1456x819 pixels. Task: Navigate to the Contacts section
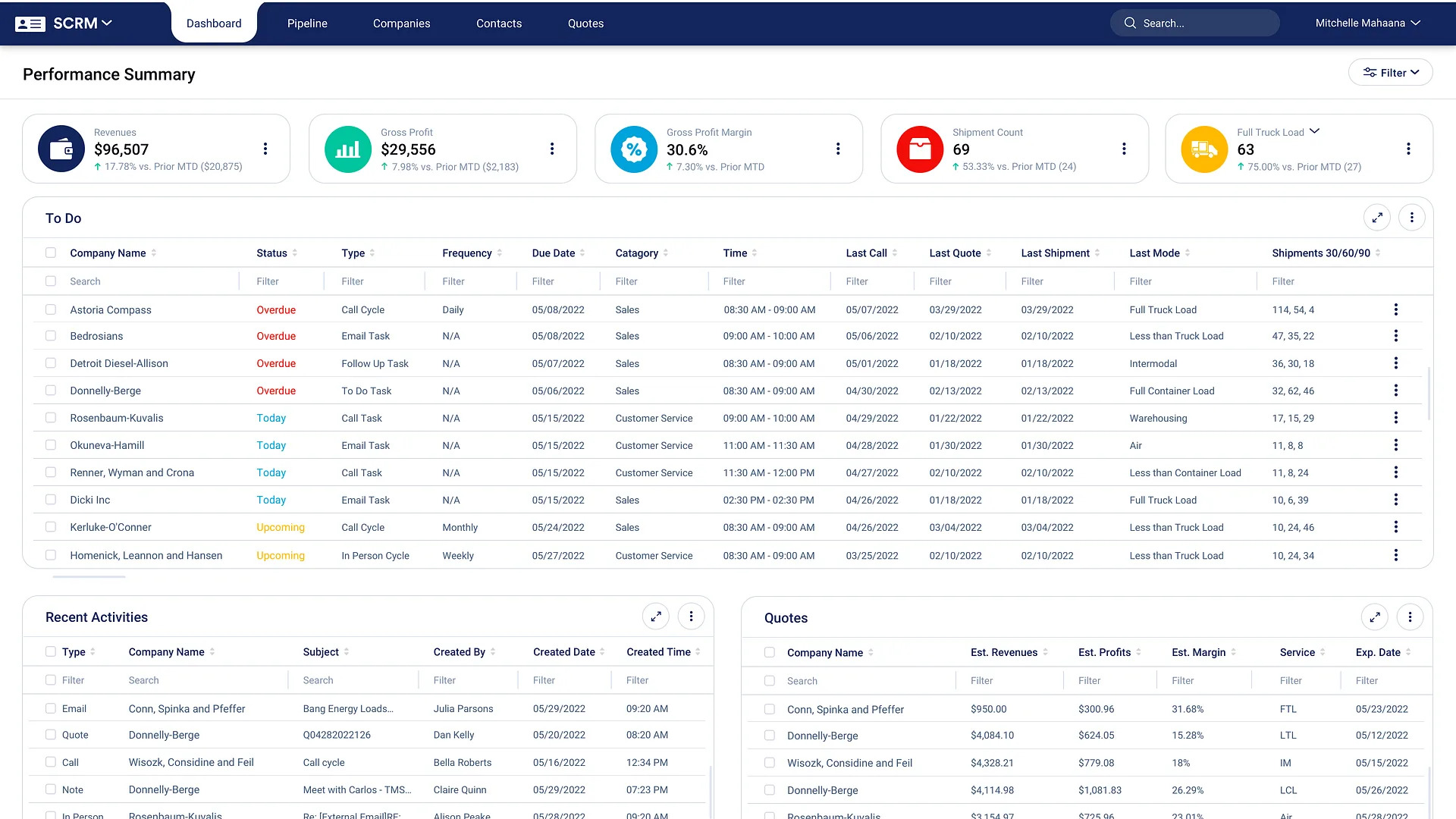click(x=498, y=23)
